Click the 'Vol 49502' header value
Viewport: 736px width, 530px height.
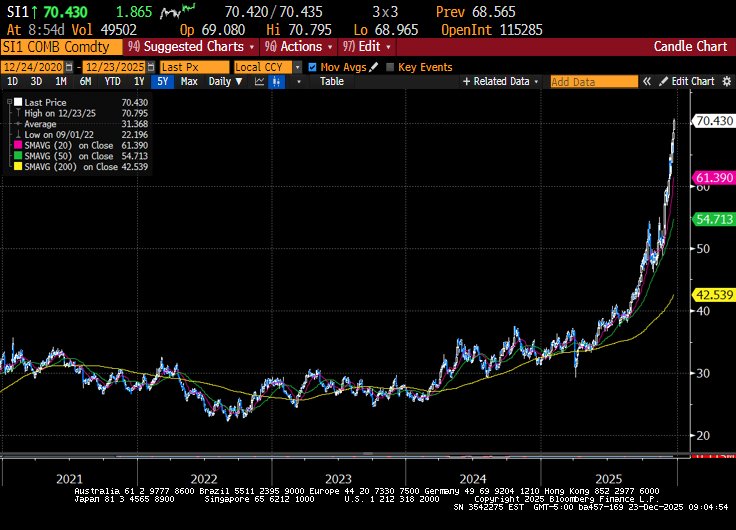(104, 30)
